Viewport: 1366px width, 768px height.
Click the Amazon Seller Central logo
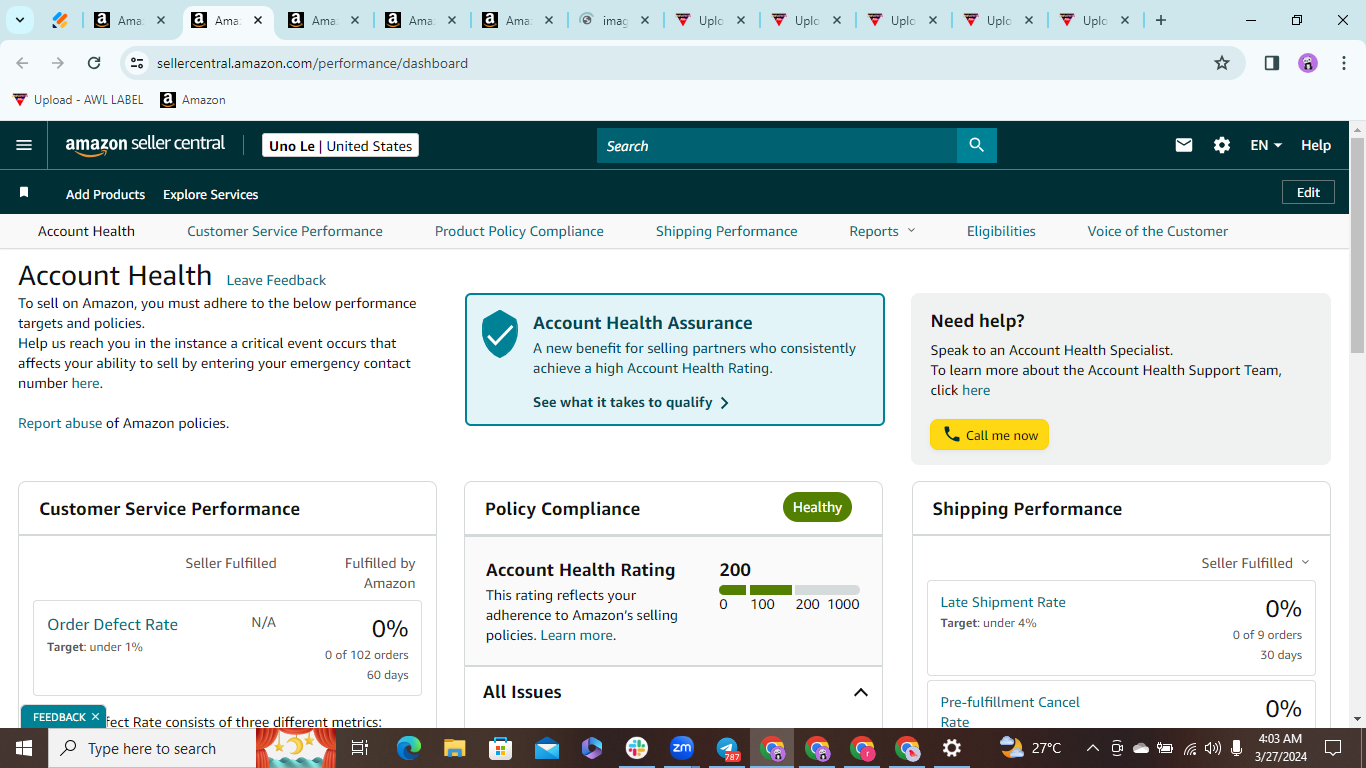pyautogui.click(x=146, y=145)
